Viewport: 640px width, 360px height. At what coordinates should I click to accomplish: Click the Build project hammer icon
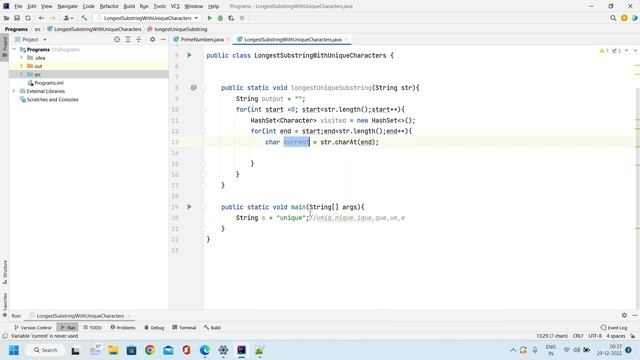pyautogui.click(x=84, y=18)
